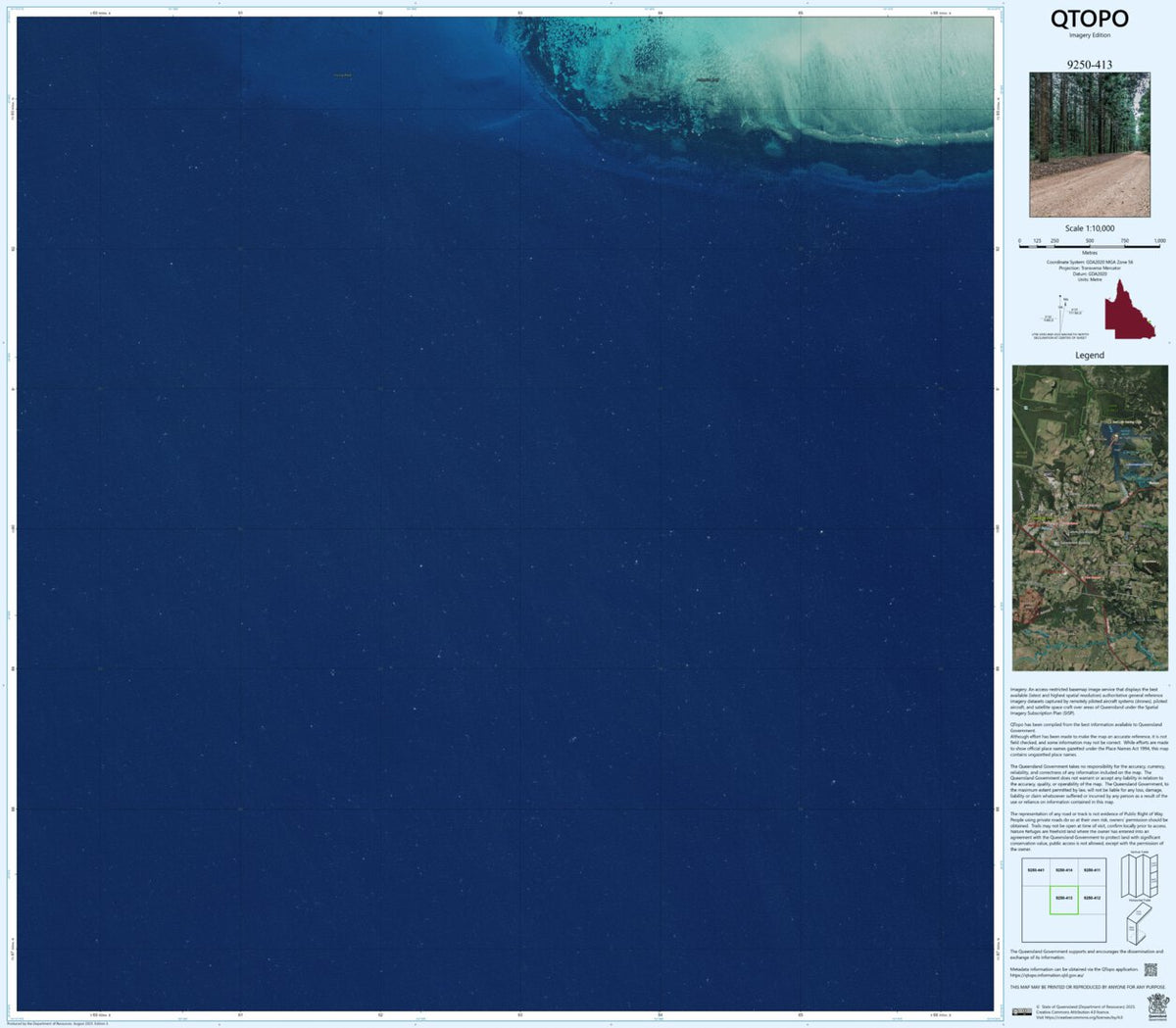Open the Legend overview map
Image resolution: width=1176 pixels, height=1028 pixels.
coord(1091,514)
